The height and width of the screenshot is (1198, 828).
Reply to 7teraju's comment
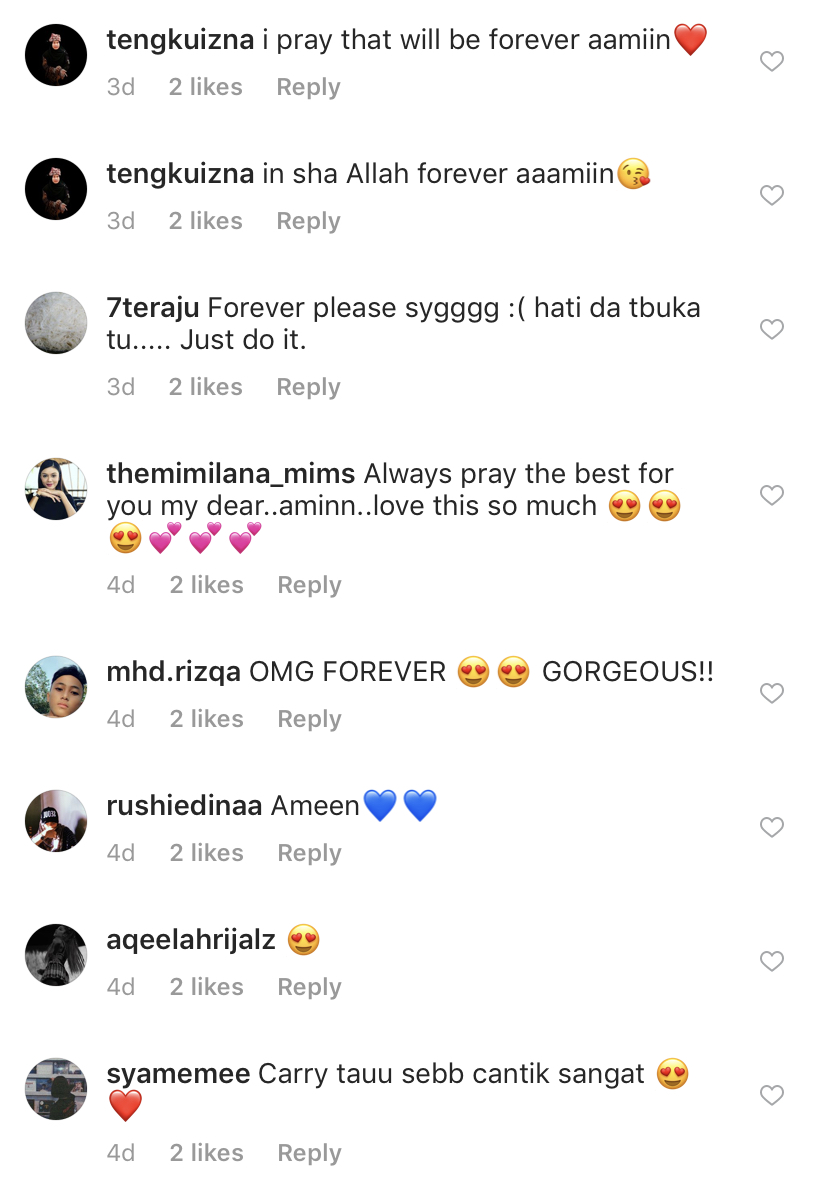coord(308,387)
